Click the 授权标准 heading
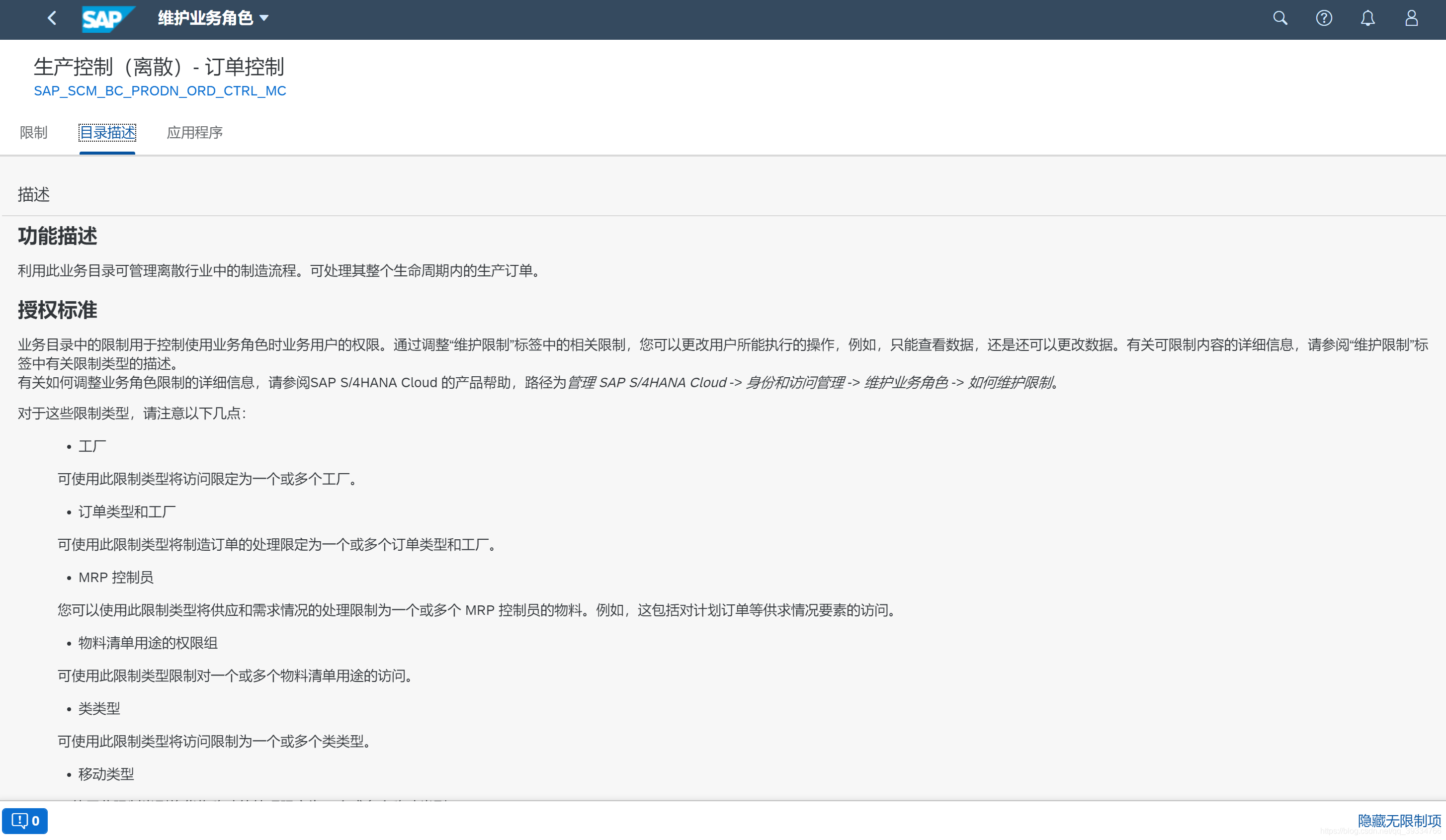 pyautogui.click(x=57, y=310)
